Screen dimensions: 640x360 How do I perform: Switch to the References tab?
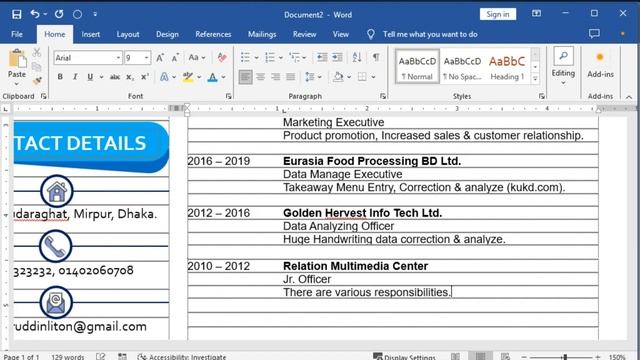pyautogui.click(x=213, y=34)
